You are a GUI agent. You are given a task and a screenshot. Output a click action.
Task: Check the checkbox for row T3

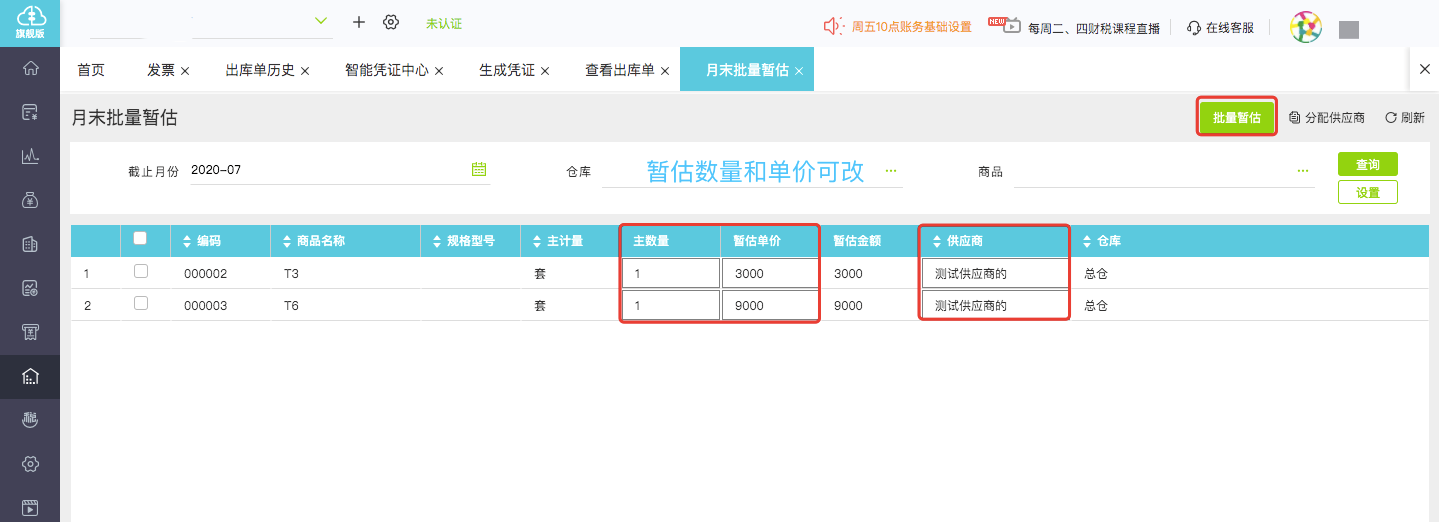(141, 272)
